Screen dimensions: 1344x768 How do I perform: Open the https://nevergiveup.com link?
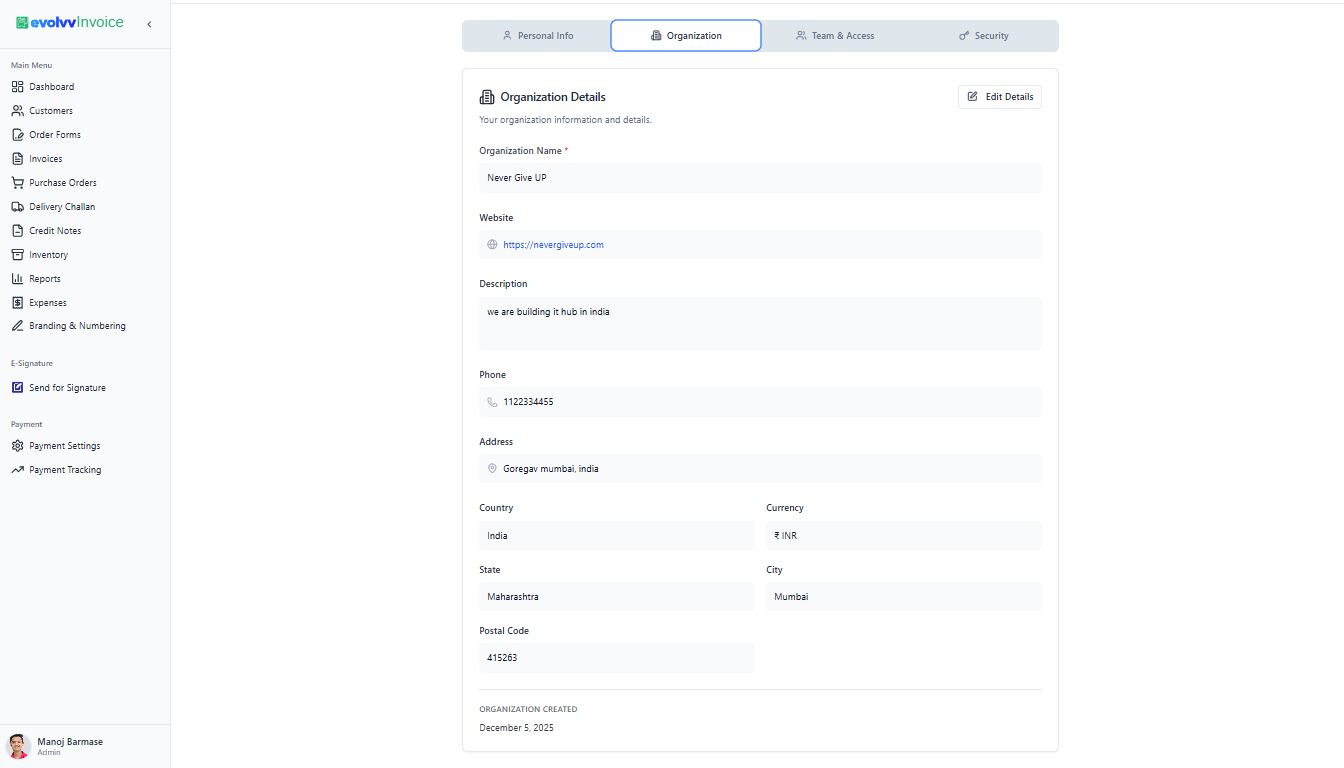pyautogui.click(x=553, y=245)
